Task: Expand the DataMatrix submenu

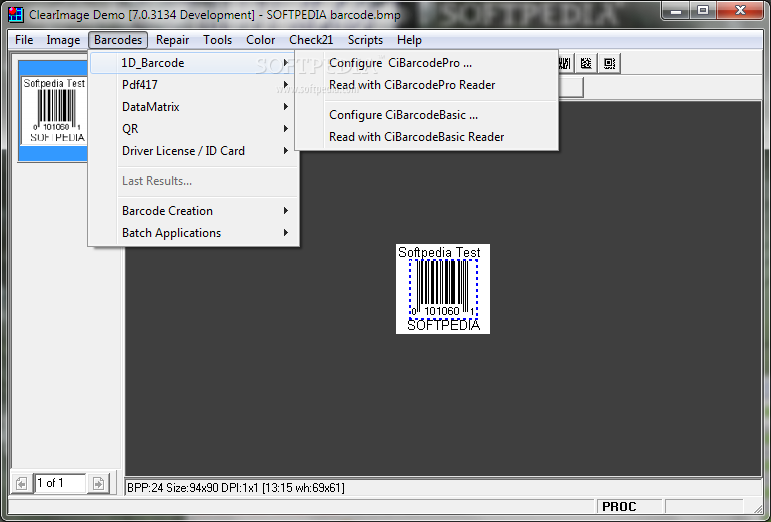Action: coord(193,107)
